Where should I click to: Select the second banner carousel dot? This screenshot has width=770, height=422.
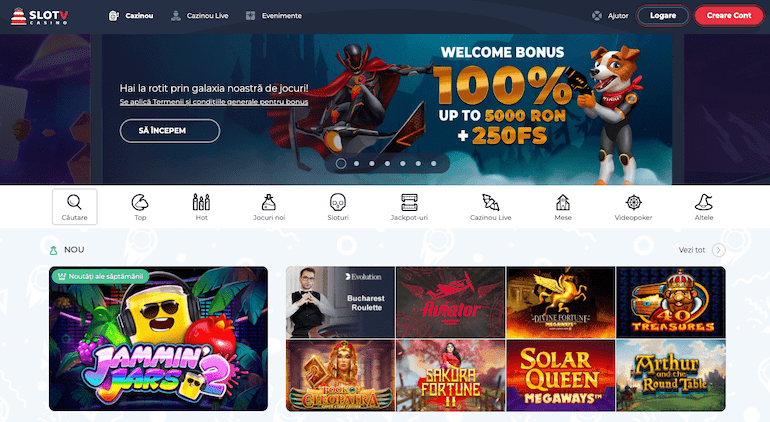357,164
